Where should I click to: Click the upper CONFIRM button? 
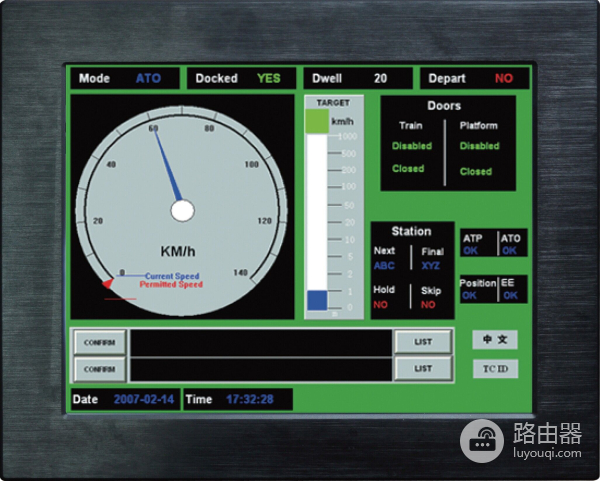point(100,342)
